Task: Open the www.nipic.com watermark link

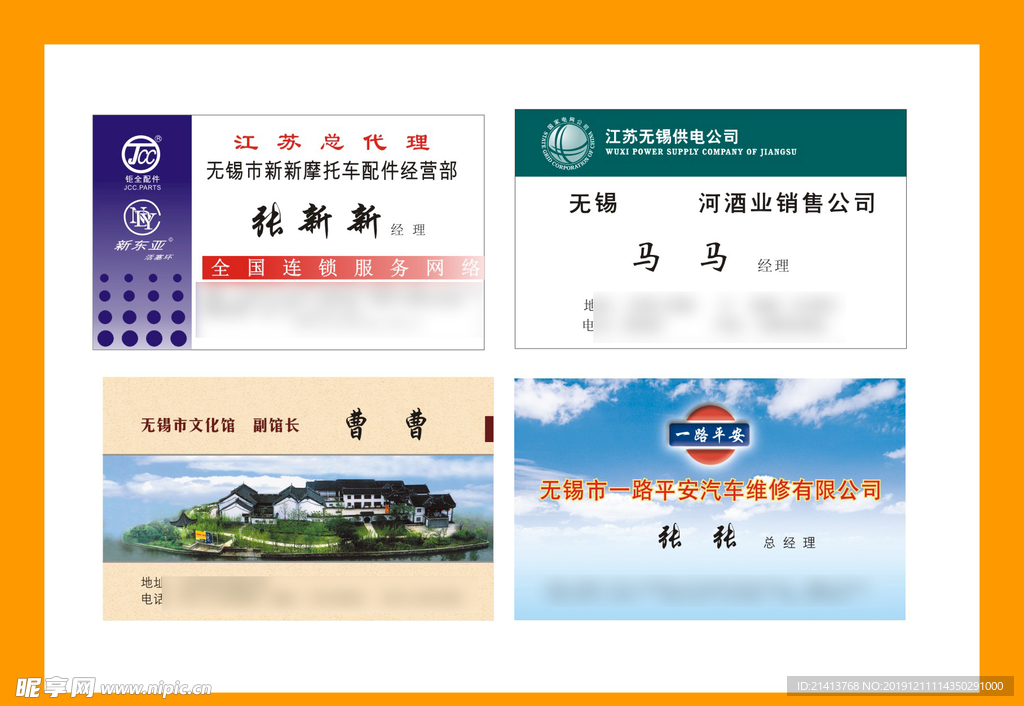Action: click(x=156, y=688)
